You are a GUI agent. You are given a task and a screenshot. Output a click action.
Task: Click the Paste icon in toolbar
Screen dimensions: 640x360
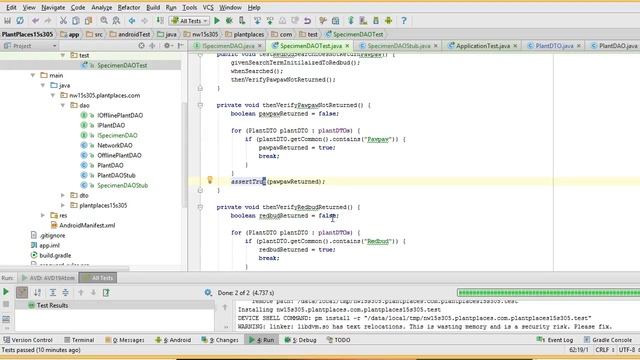[88, 20]
